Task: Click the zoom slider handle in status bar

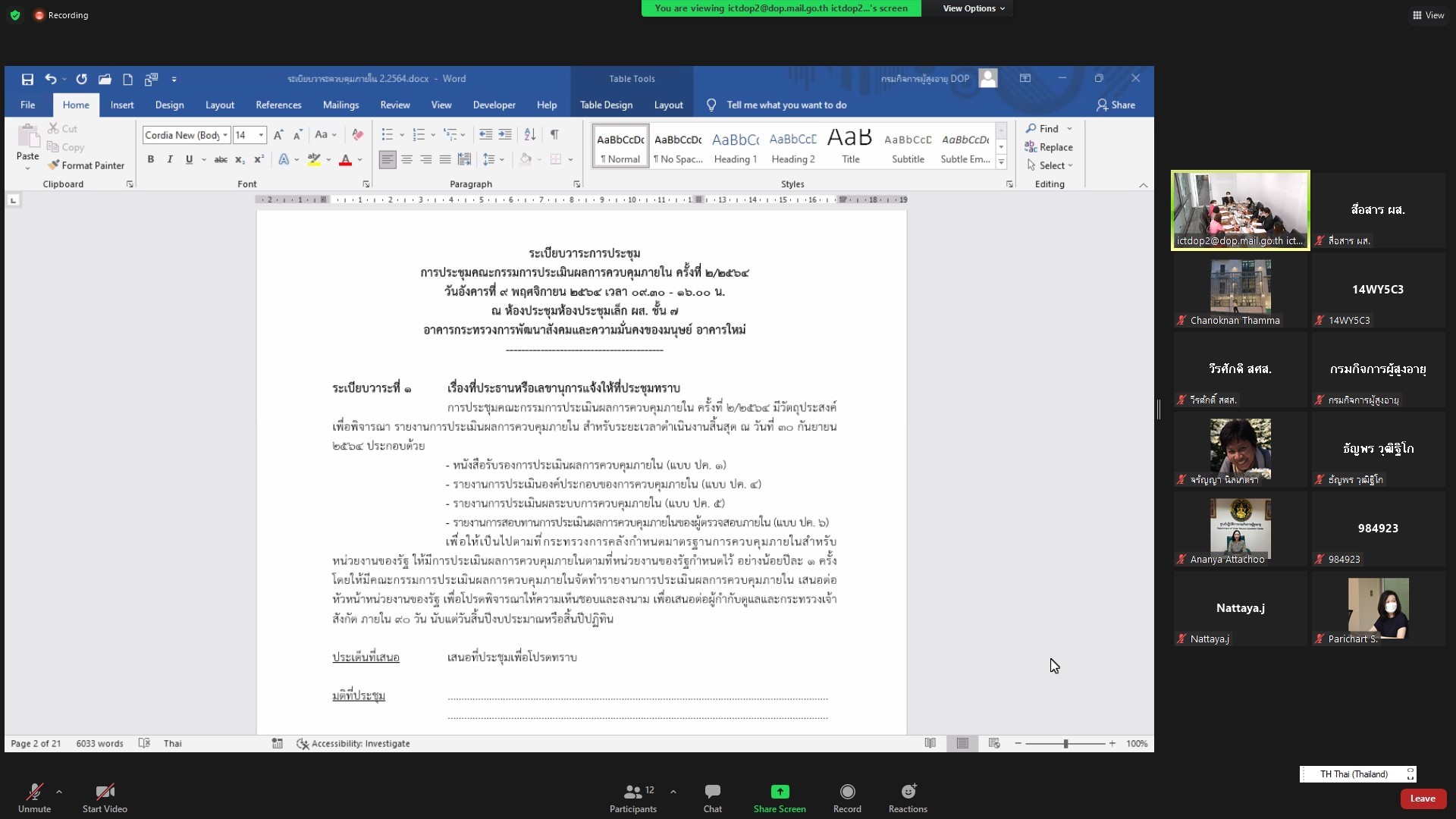Action: [x=1065, y=743]
